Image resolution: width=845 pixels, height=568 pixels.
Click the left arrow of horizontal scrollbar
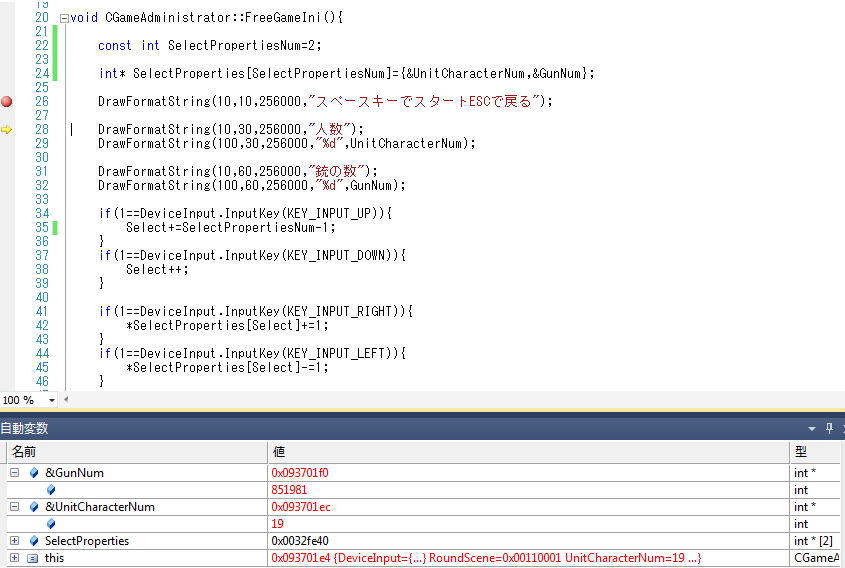(x=67, y=400)
